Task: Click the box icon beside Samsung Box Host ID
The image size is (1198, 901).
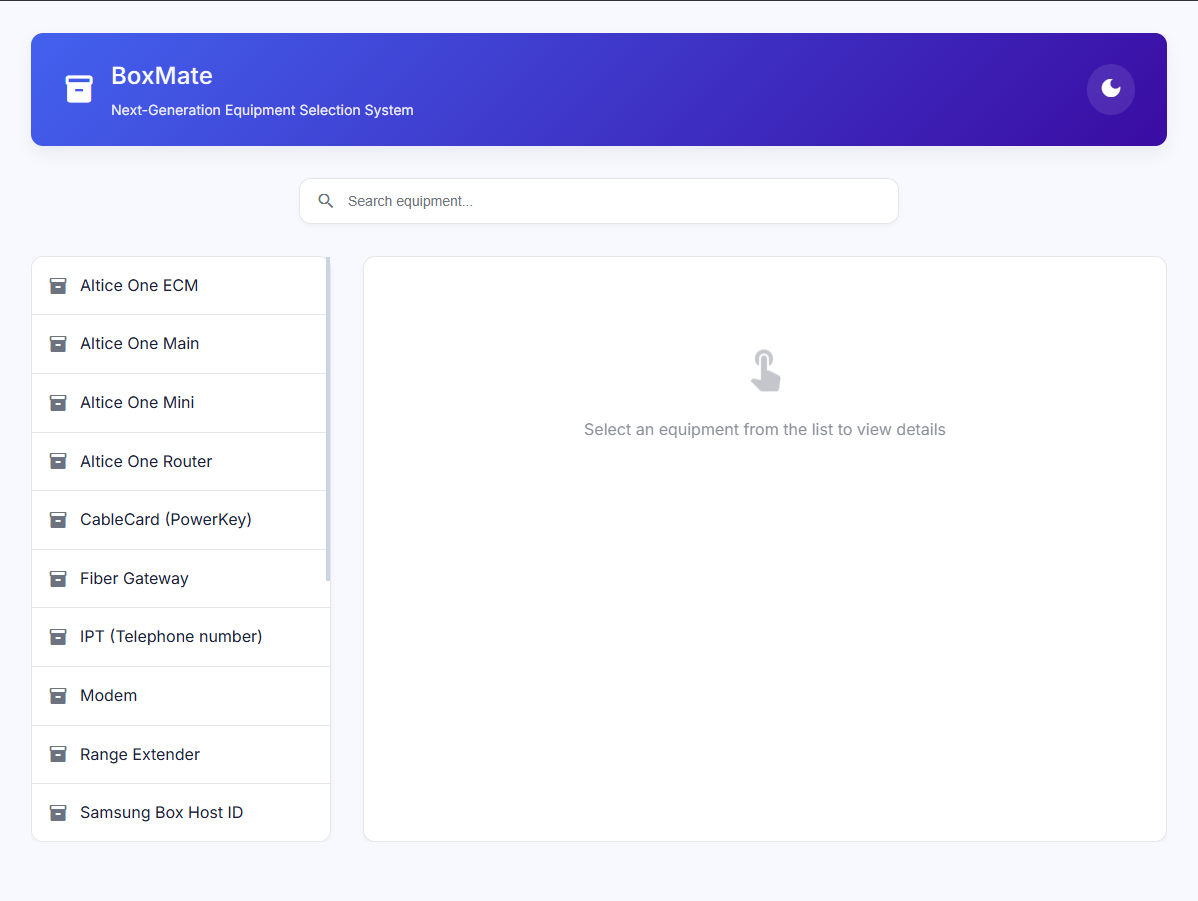Action: [57, 812]
